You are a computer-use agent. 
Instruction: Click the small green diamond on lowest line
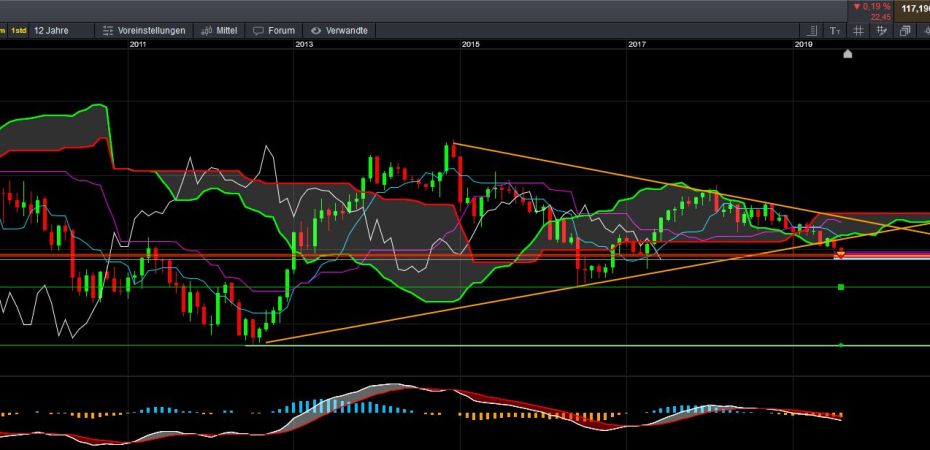[x=841, y=345]
